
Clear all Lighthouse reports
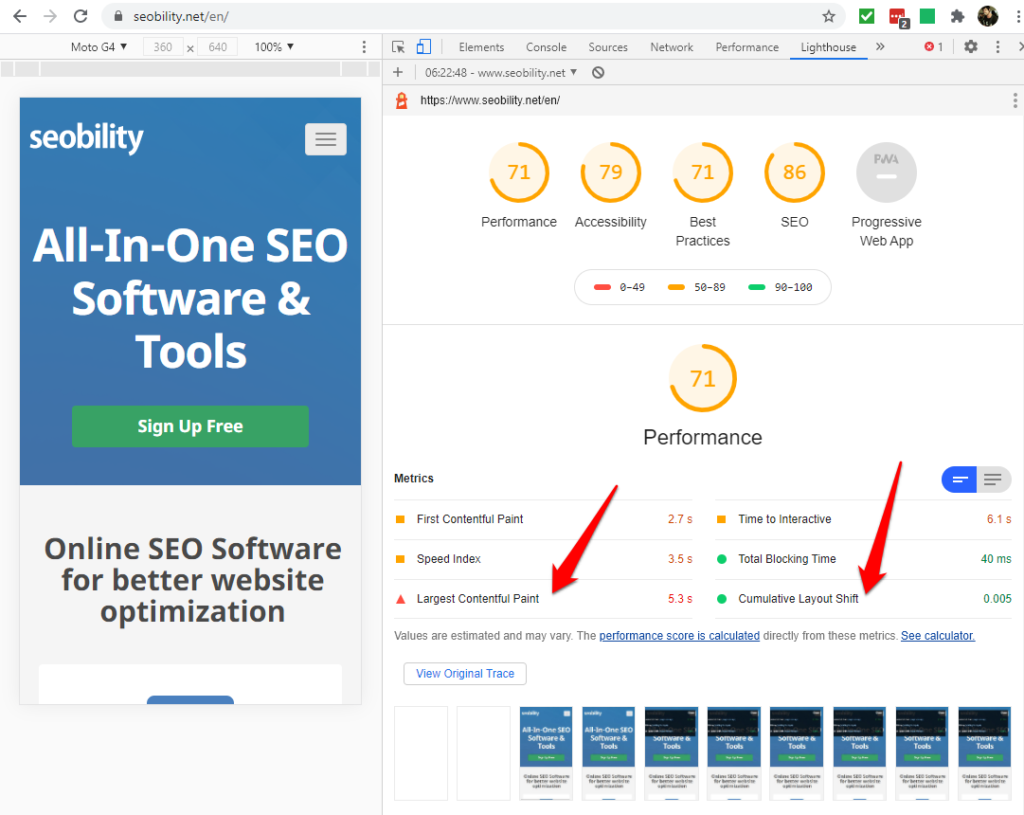tap(598, 72)
